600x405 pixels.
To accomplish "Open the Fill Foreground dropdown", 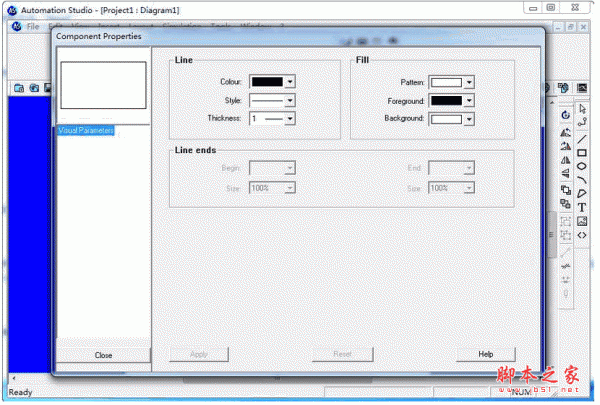I will [x=469, y=101].
